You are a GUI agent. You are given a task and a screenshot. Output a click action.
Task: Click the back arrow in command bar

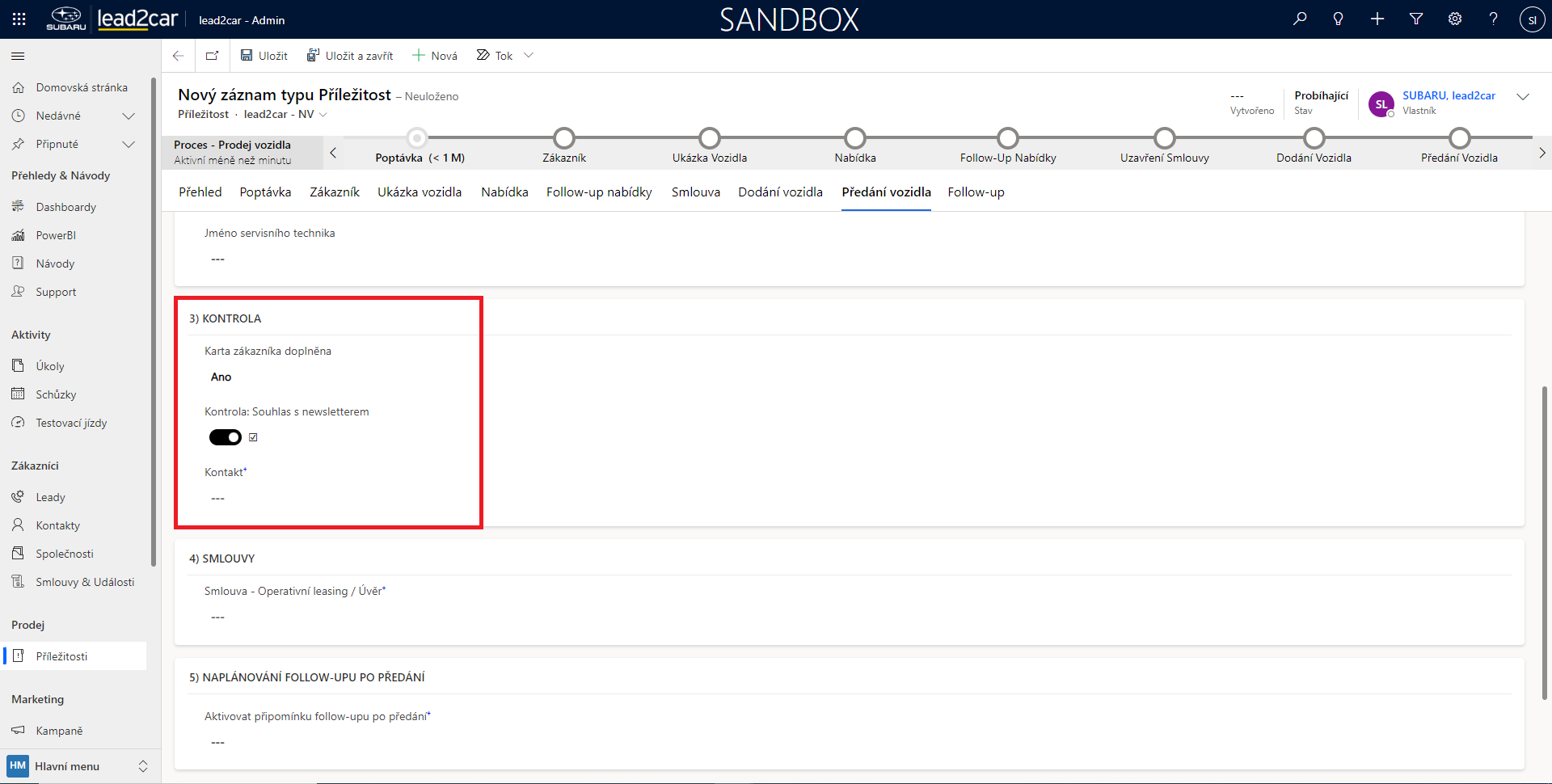[179, 56]
